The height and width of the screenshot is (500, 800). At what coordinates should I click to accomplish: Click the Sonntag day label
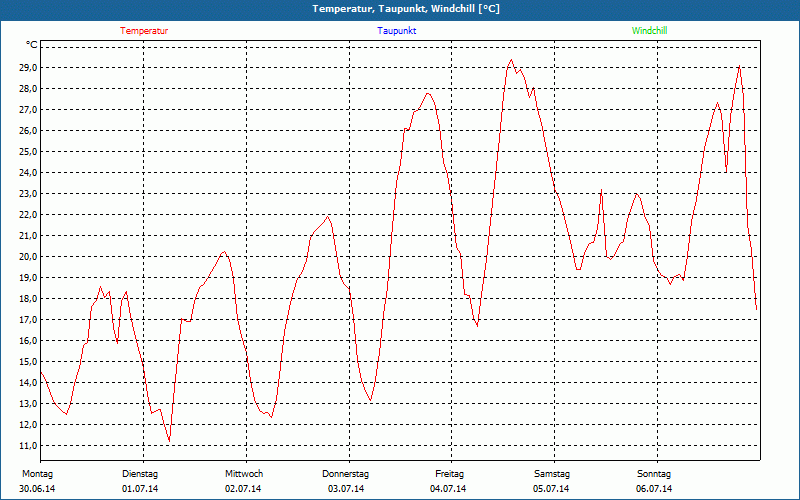pyautogui.click(x=654, y=474)
